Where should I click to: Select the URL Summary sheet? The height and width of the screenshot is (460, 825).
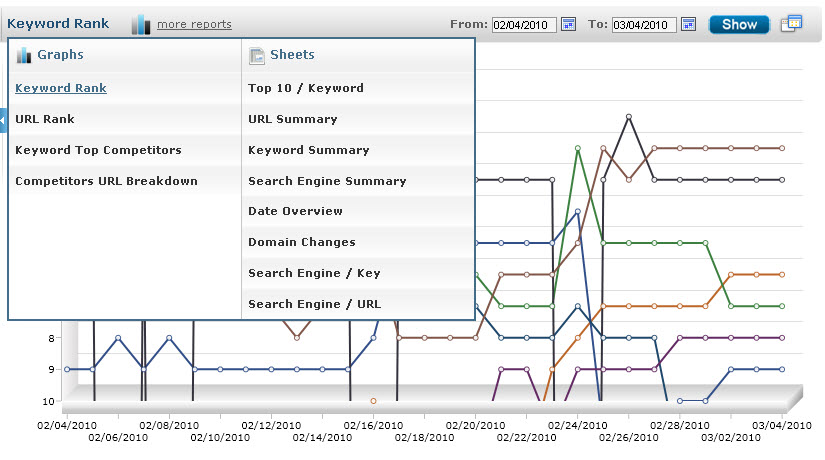pos(293,119)
